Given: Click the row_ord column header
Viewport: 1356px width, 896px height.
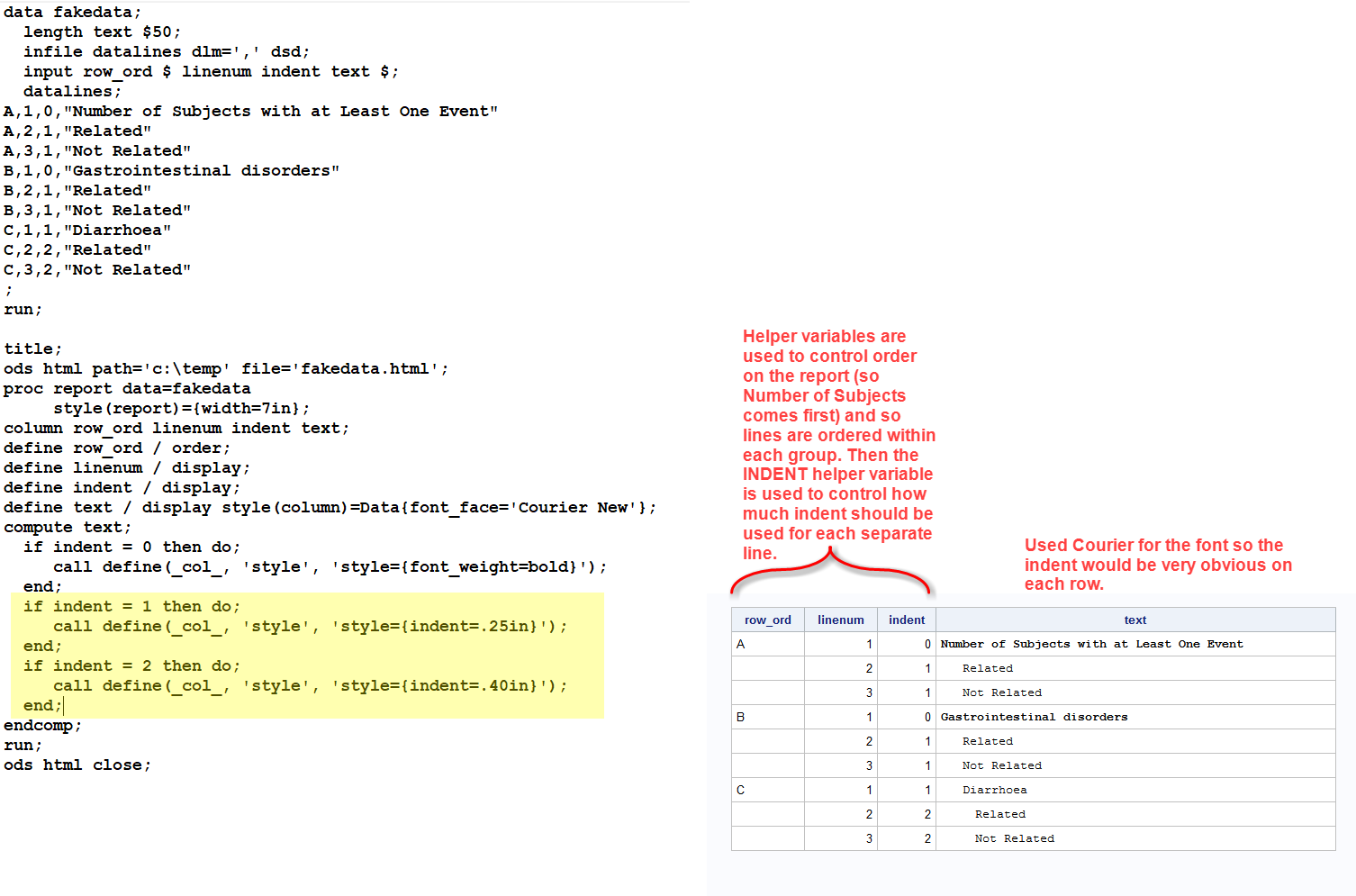Looking at the screenshot, I should click(x=768, y=620).
